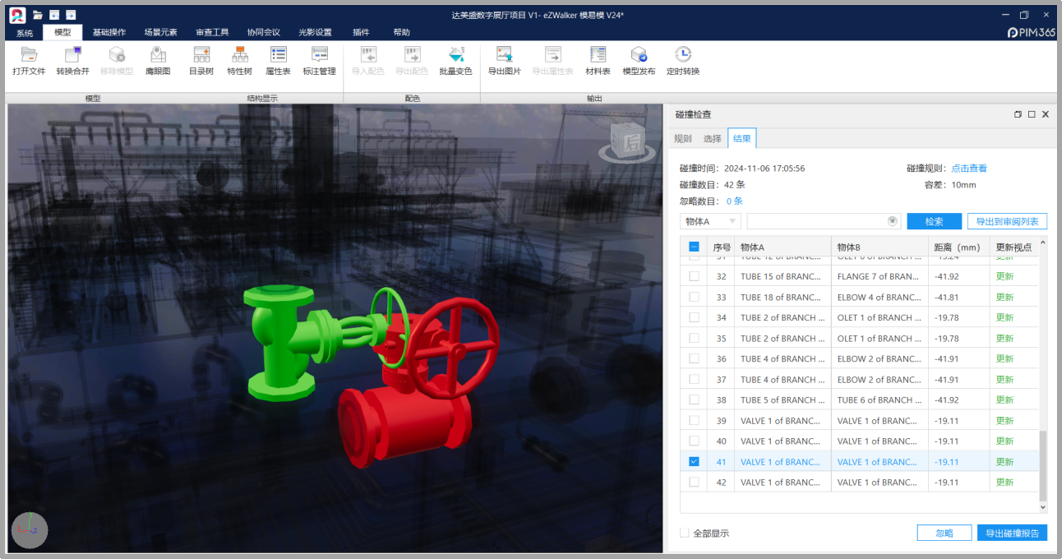The image size is (1062, 559).
Task: Select row 38 TUBE 5 of BRANCH
Action: (859, 400)
